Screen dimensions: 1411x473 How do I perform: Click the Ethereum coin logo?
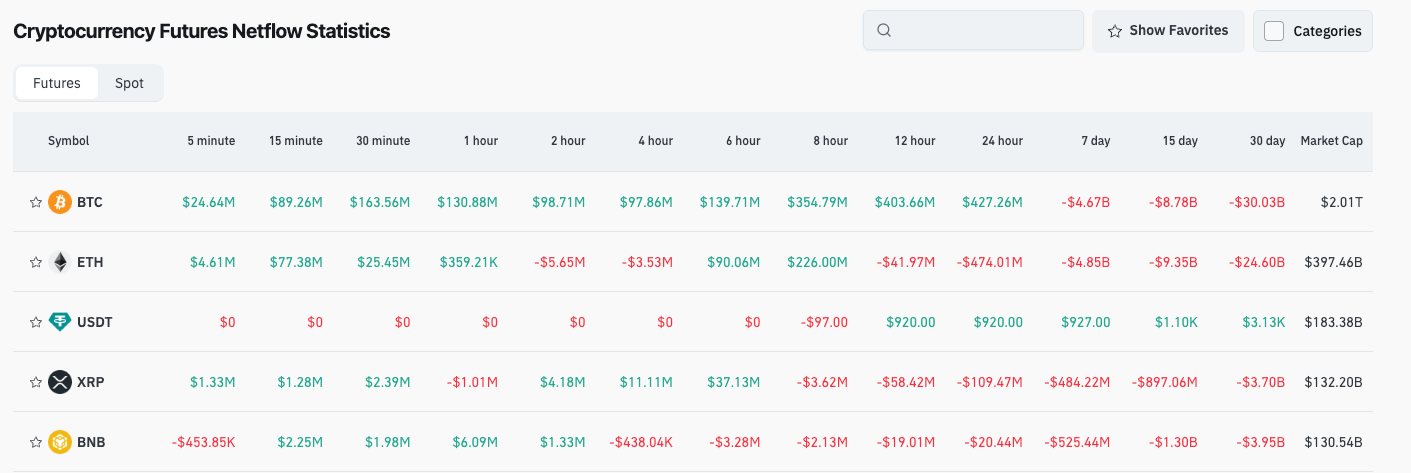60,262
